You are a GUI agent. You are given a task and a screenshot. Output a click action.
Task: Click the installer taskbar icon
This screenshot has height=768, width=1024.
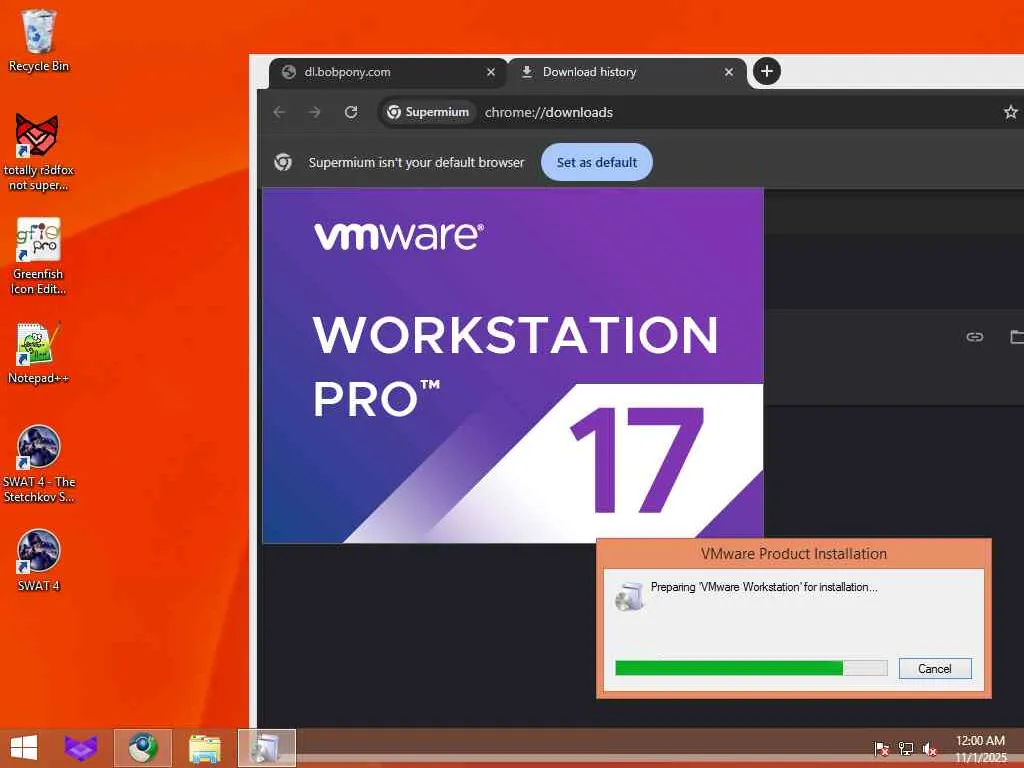point(266,748)
